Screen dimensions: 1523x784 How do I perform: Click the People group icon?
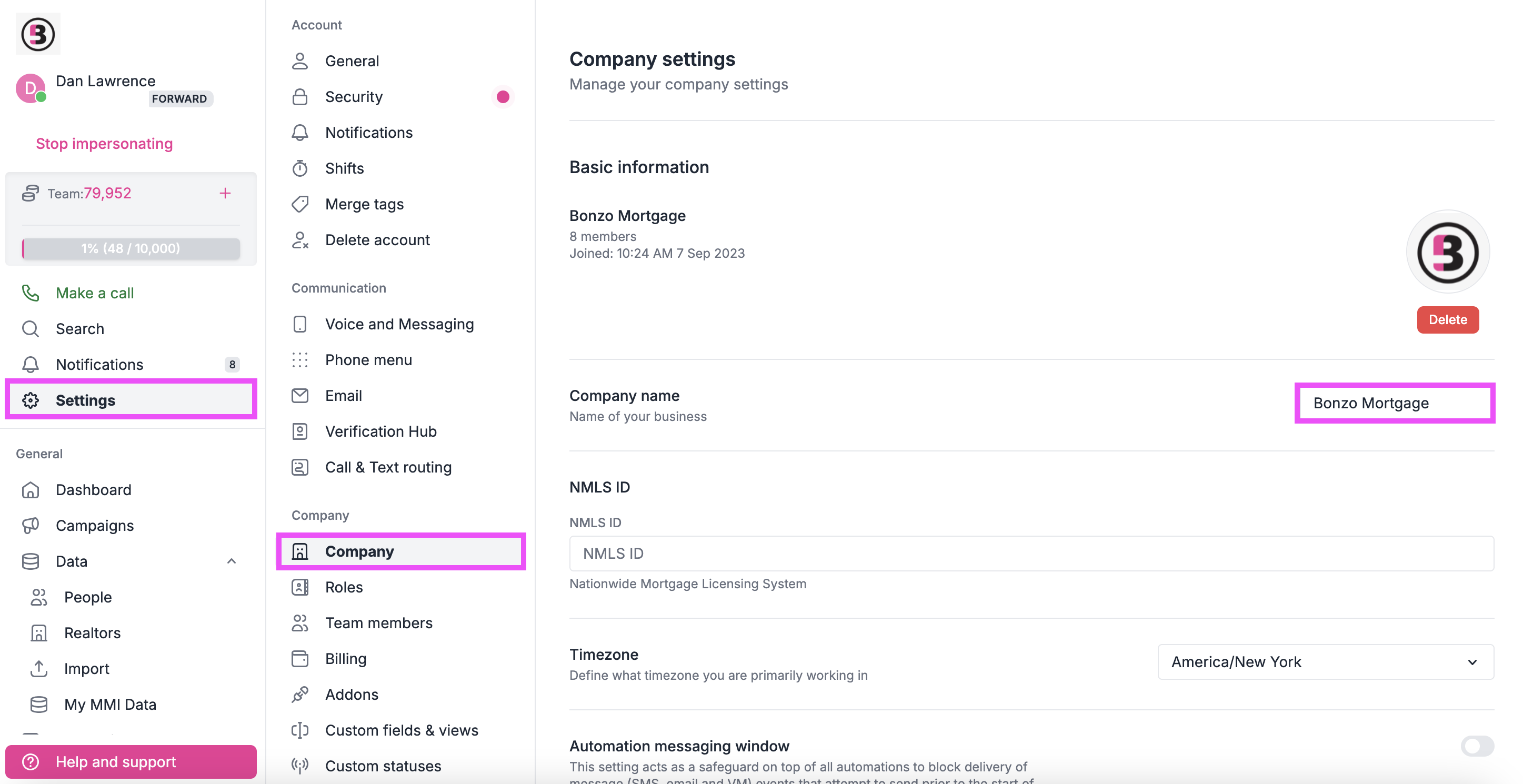[38, 597]
